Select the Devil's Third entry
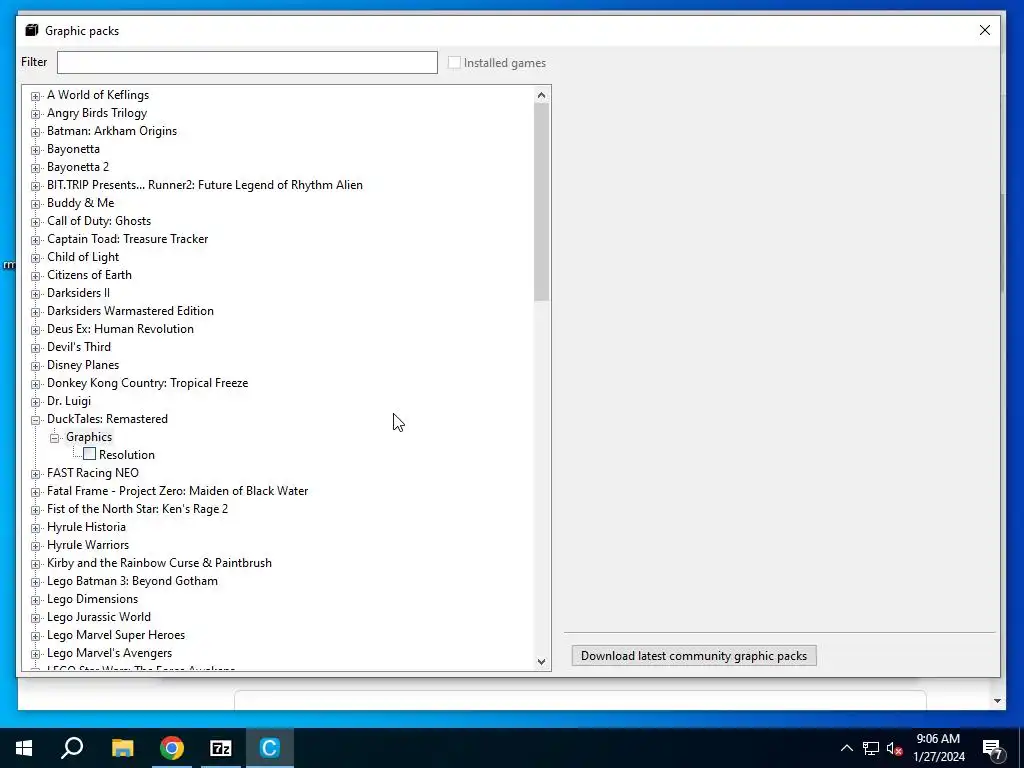 [x=78, y=347]
